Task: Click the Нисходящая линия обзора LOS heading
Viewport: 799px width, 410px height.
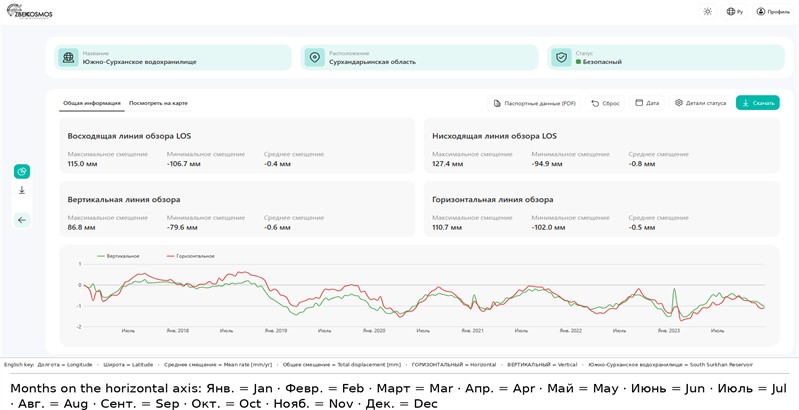Action: click(x=494, y=136)
